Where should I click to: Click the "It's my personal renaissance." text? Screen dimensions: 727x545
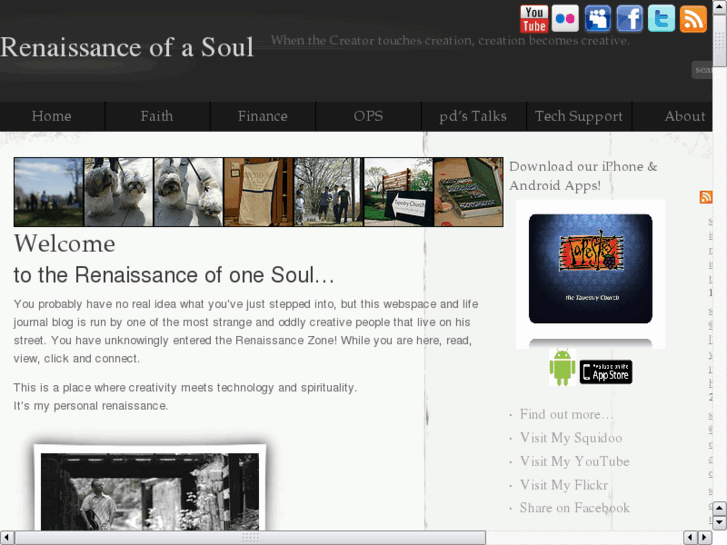tap(90, 406)
